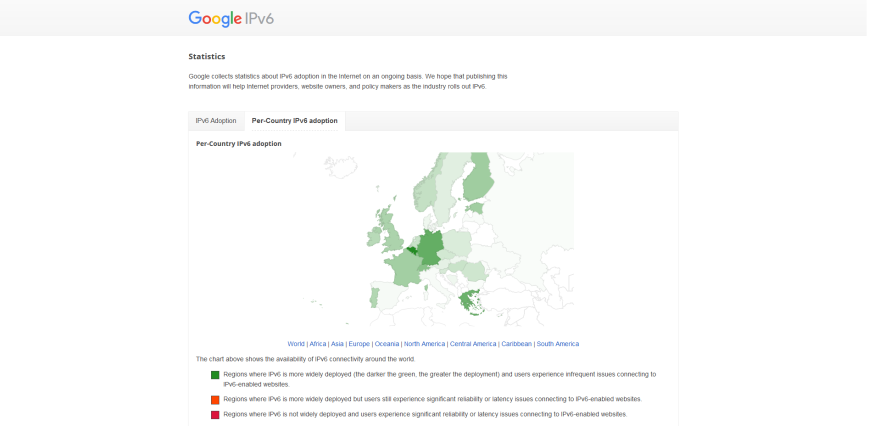Viewport: 874px width, 426px height.
Task: Switch to the IPv6 Adoption tab
Action: pos(216,121)
